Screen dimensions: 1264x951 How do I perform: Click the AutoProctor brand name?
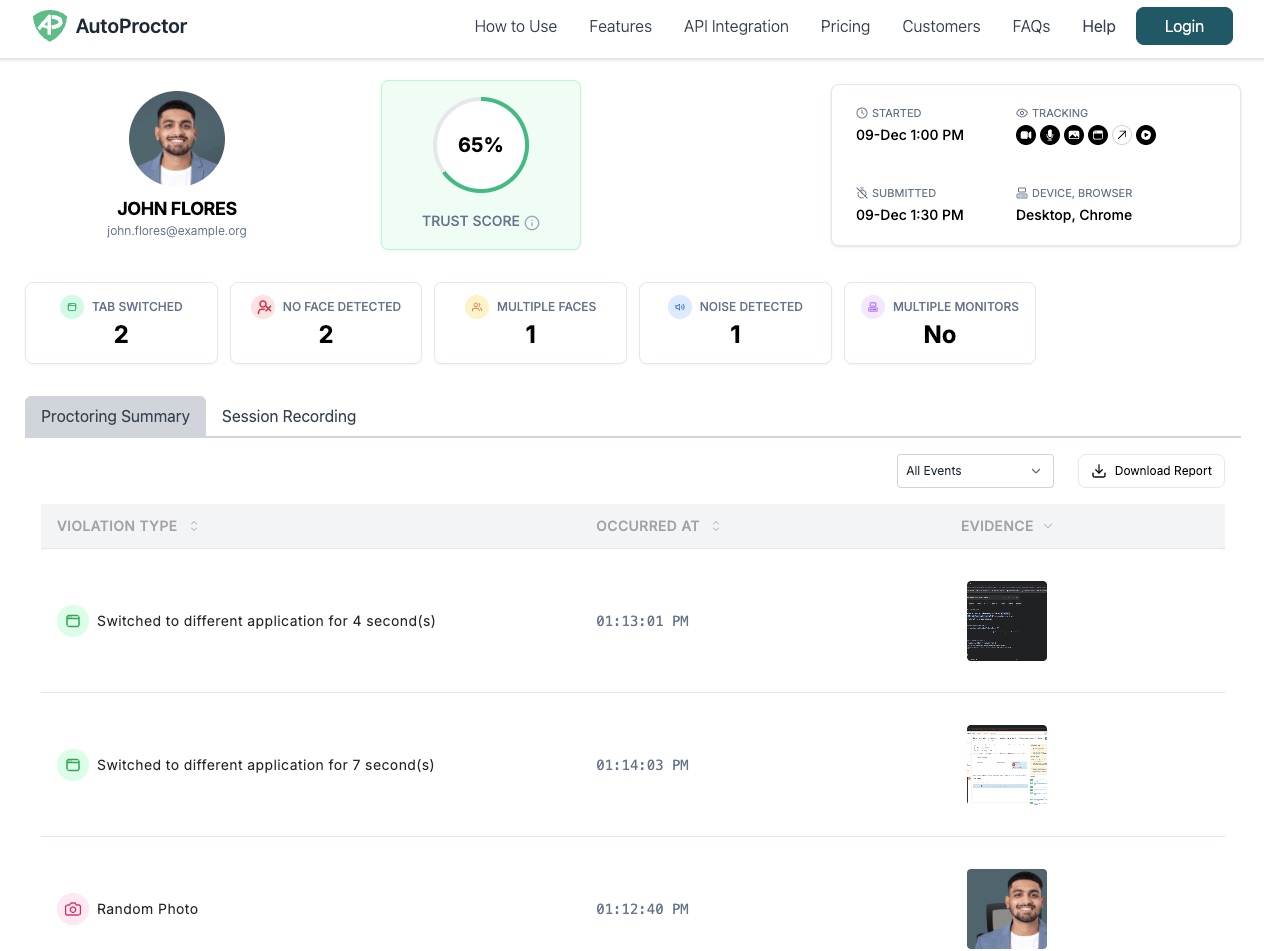131,26
